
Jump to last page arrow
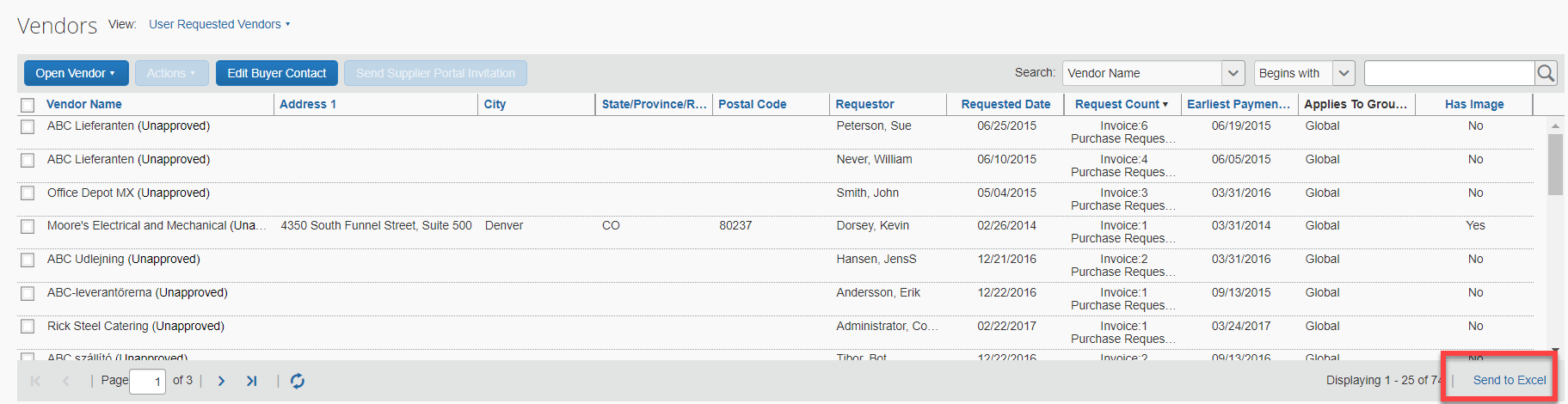(251, 381)
